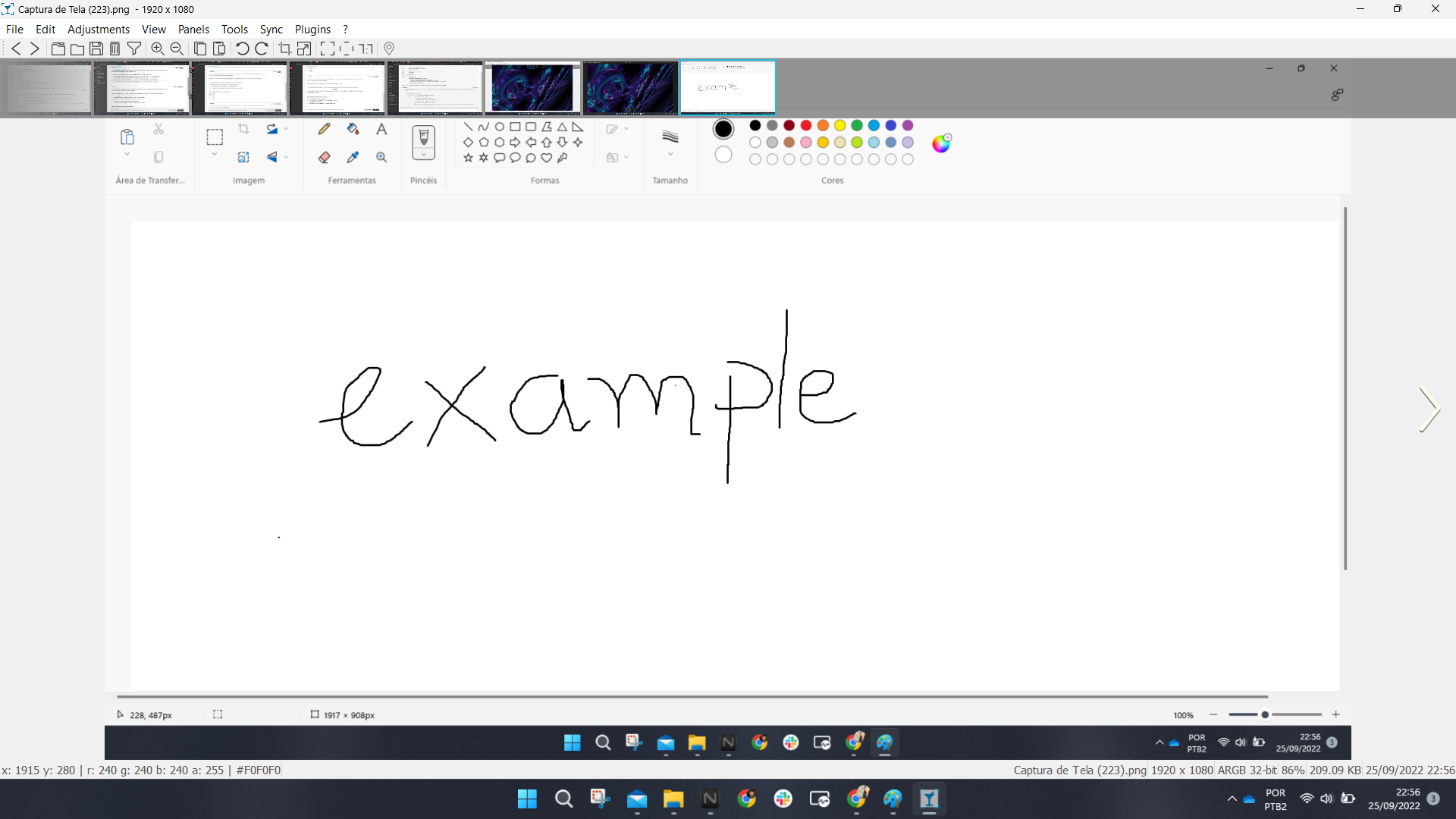
Task: Select the Pencil tool
Action: 324,128
